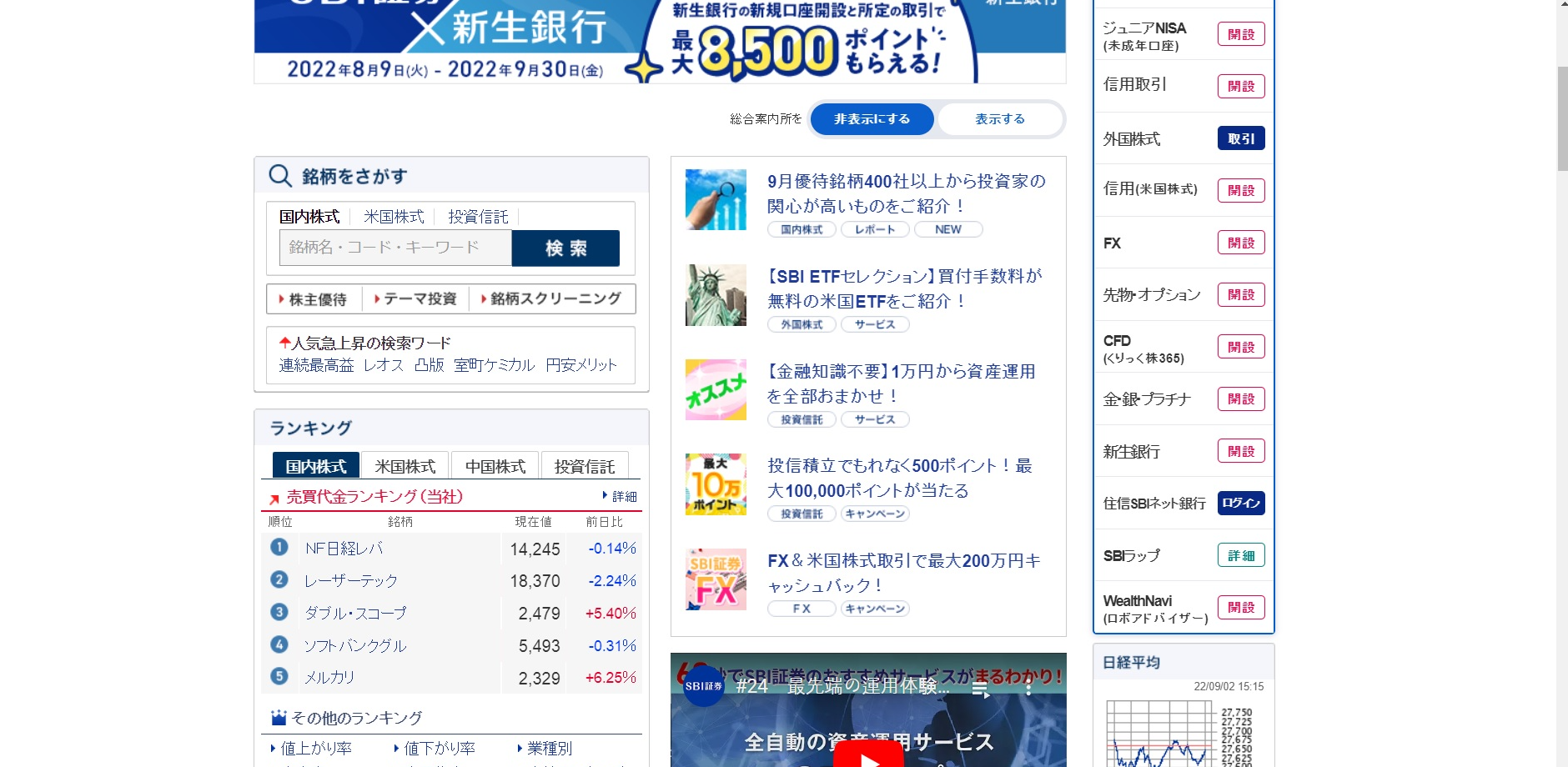Screen dimensions: 1568x767
Task: Click the 国内株式 tag under 9月優待 article
Action: coord(802,229)
